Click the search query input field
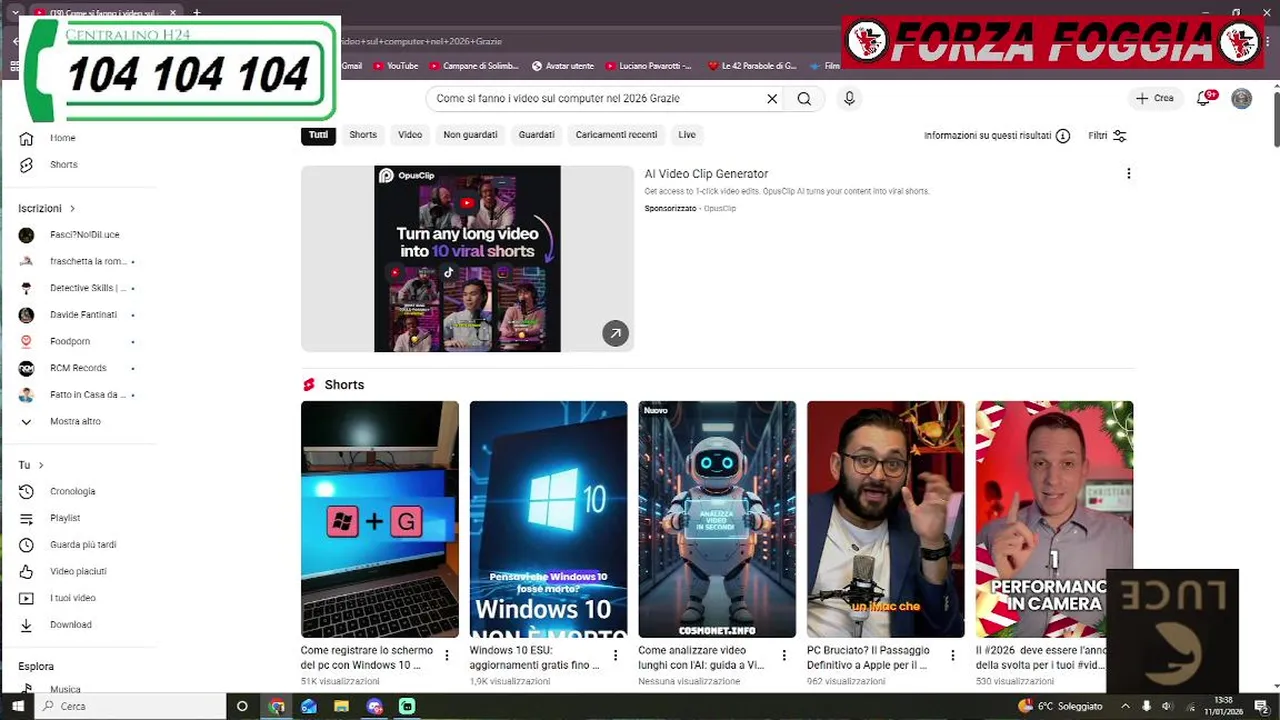The height and width of the screenshot is (720, 1280). [595, 99]
